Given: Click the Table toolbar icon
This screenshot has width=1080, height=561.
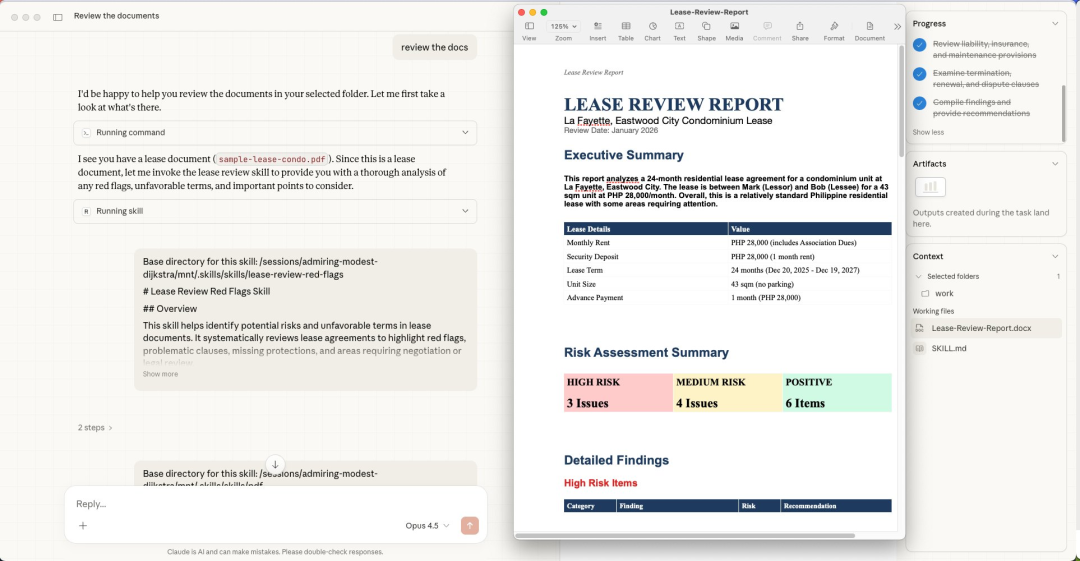Looking at the screenshot, I should (x=625, y=30).
